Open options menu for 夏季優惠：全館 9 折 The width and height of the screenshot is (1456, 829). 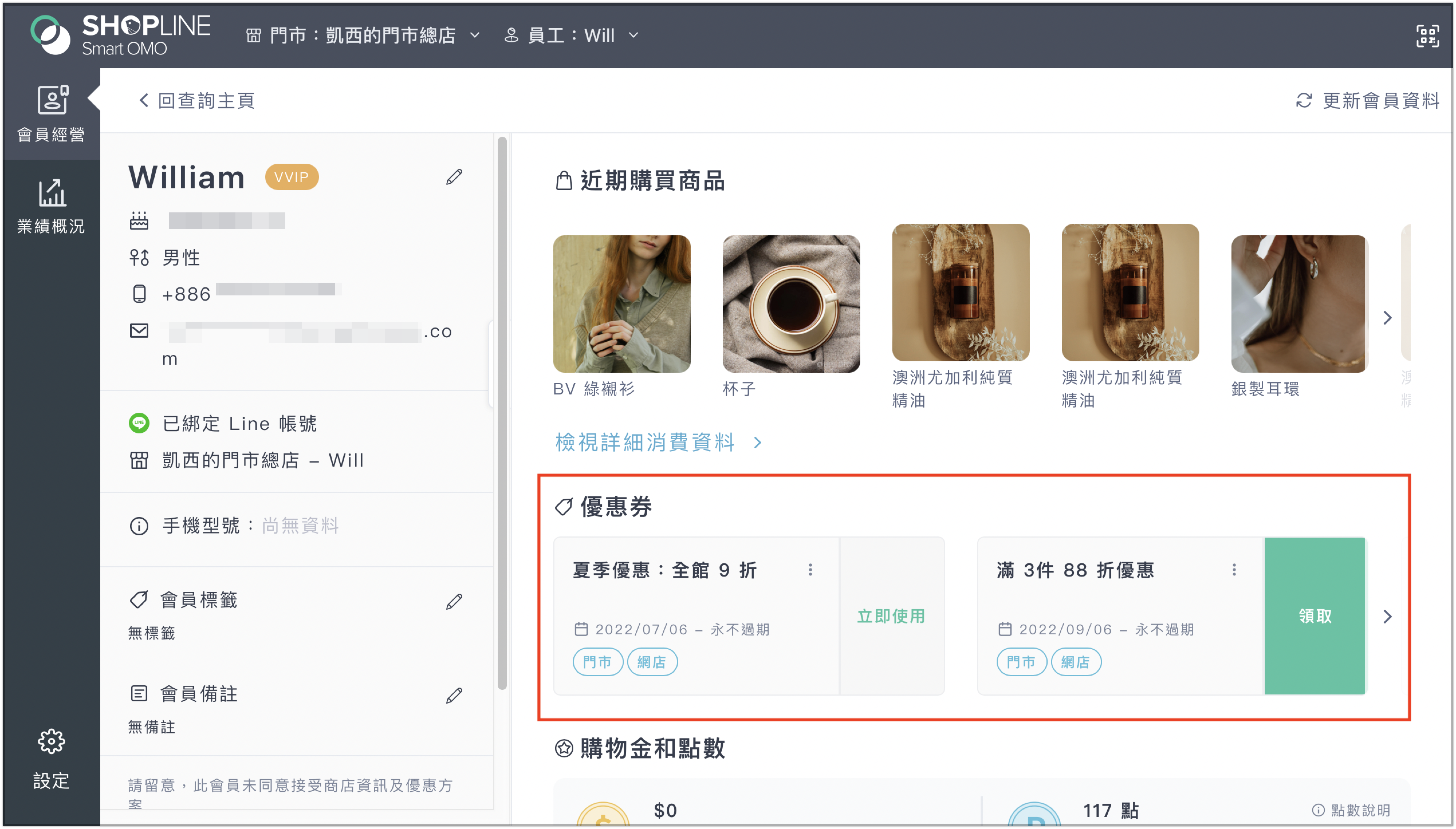click(810, 570)
